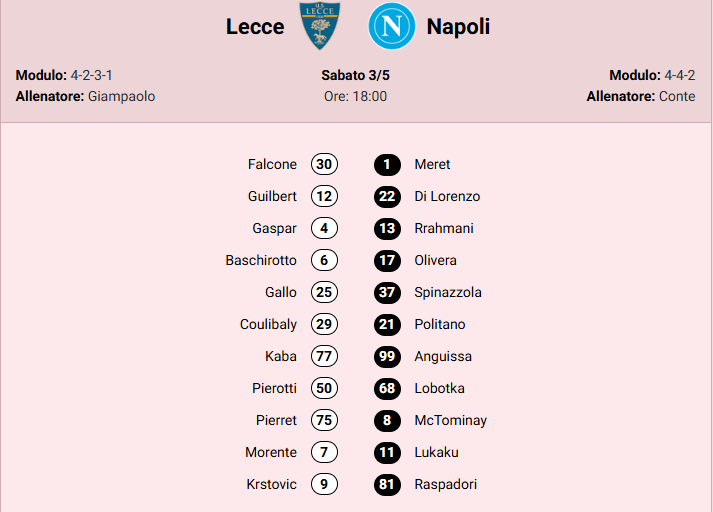713x512 pixels.
Task: Select Lukaku's number 11 jersey badge
Action: (x=387, y=452)
